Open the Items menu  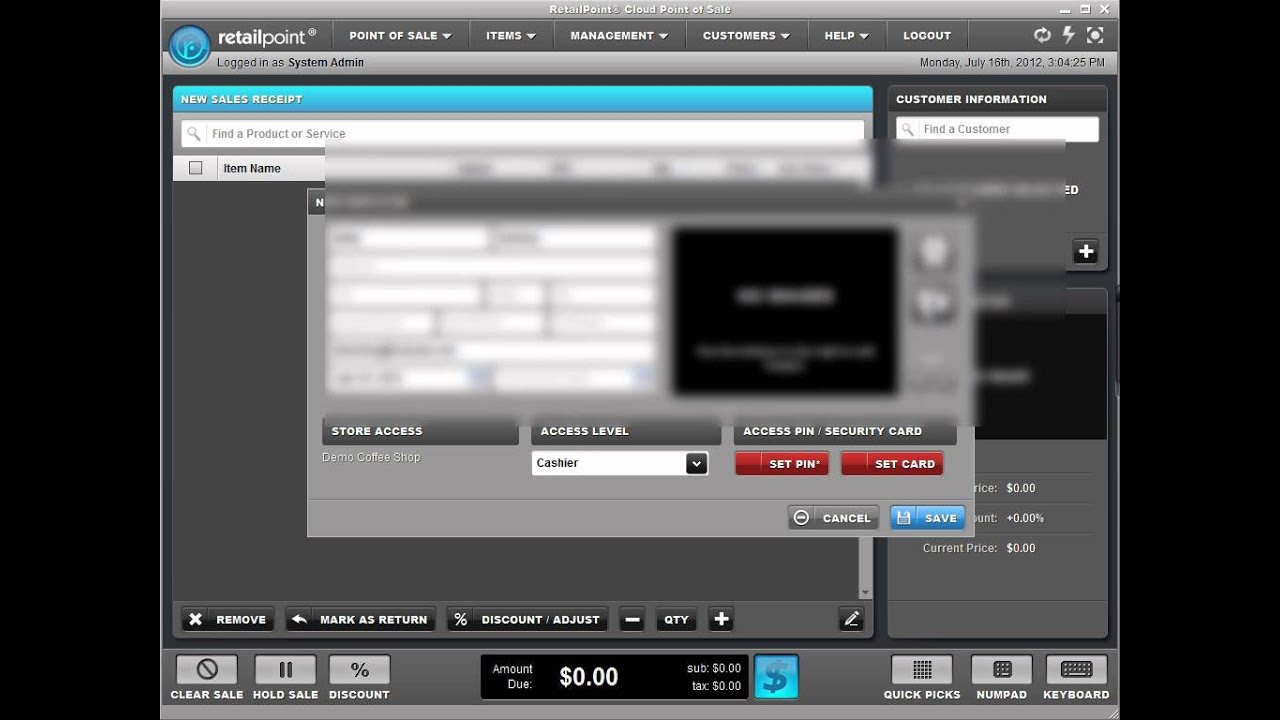511,35
